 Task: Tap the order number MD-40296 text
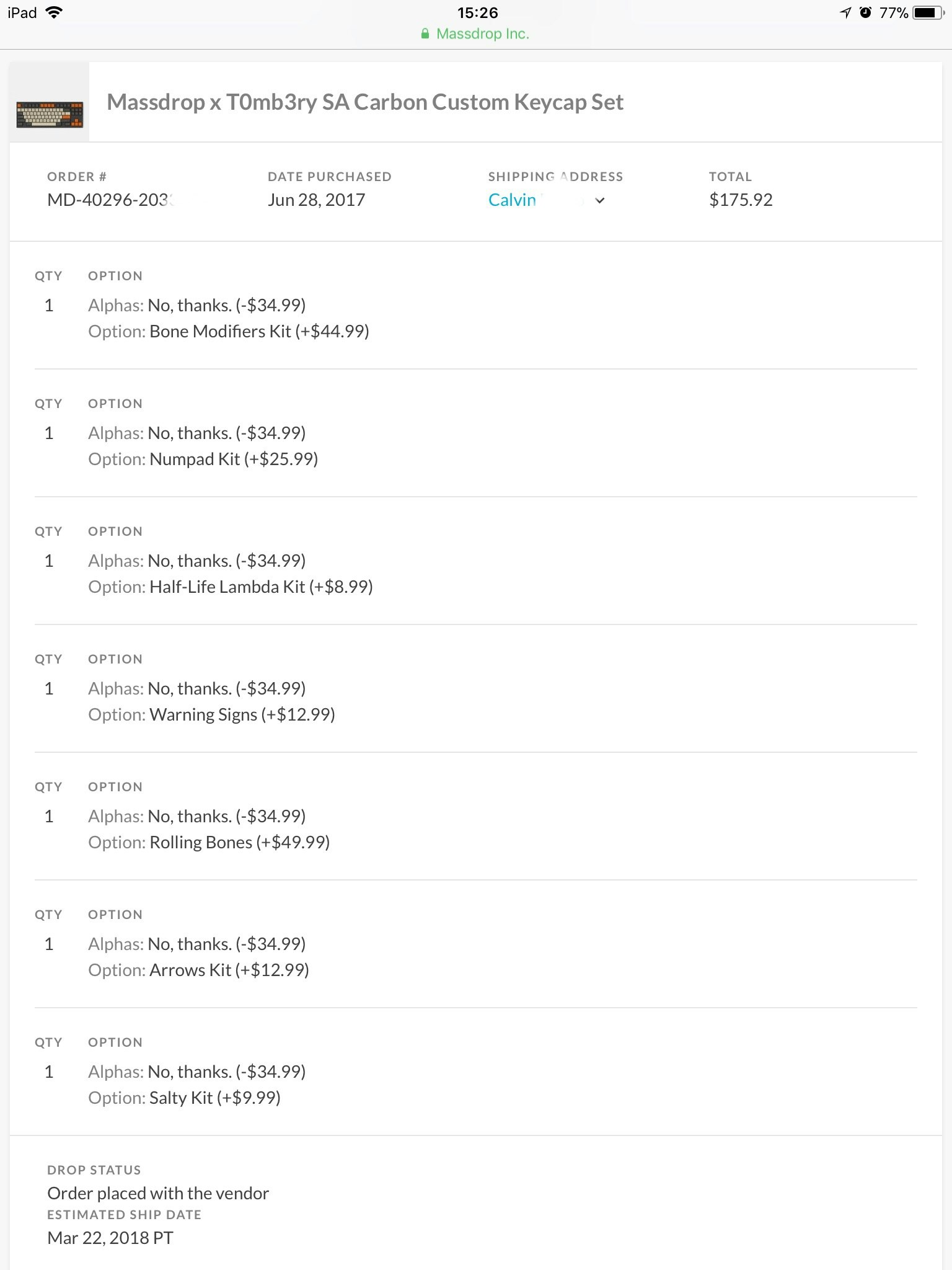(x=110, y=200)
